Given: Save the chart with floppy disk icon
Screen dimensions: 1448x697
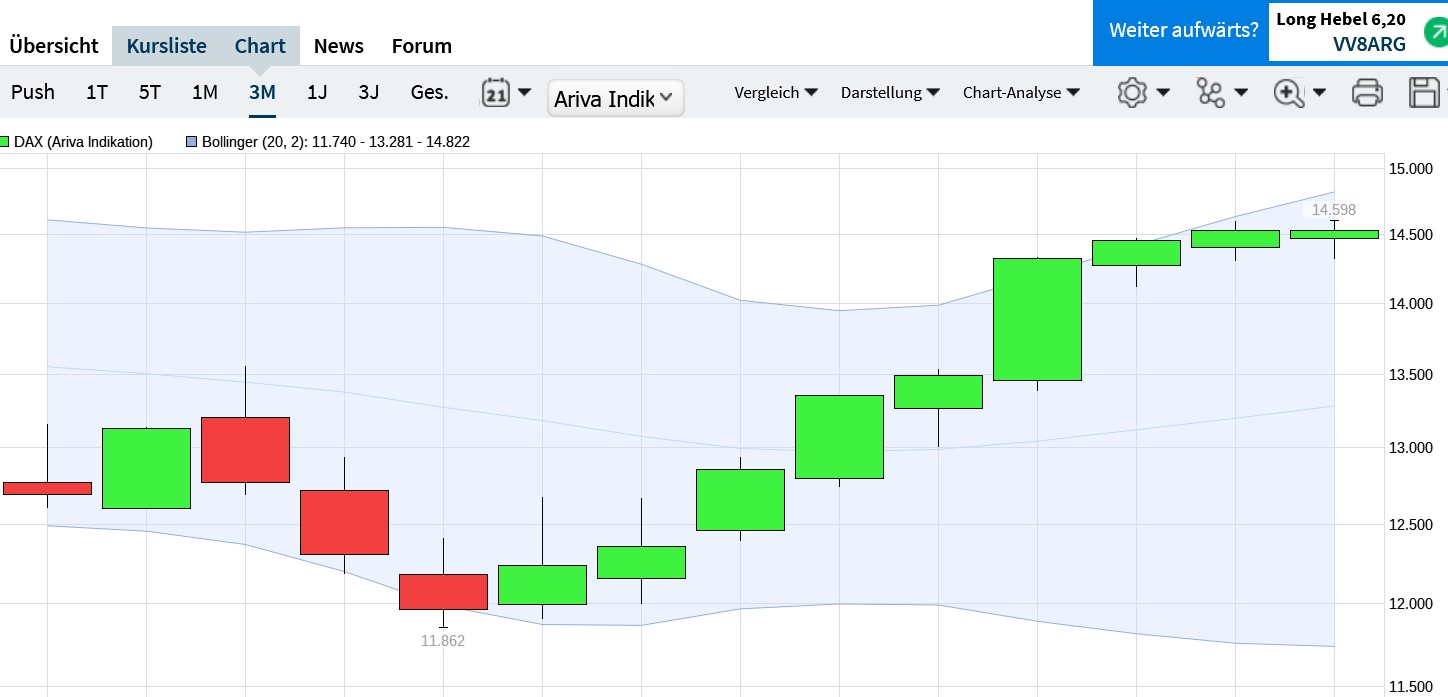Looking at the screenshot, I should tap(1423, 93).
